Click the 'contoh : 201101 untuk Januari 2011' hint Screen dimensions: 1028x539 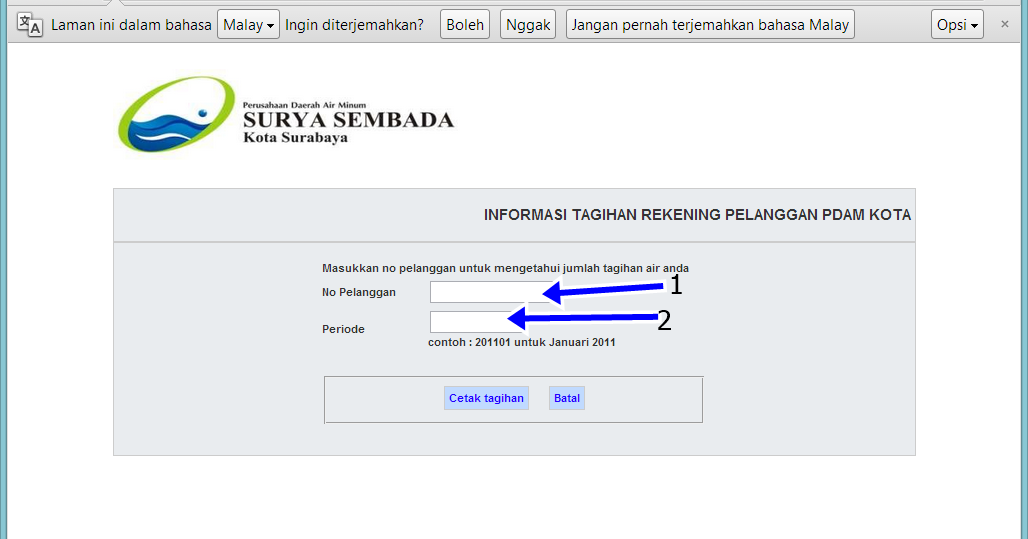(x=522, y=342)
